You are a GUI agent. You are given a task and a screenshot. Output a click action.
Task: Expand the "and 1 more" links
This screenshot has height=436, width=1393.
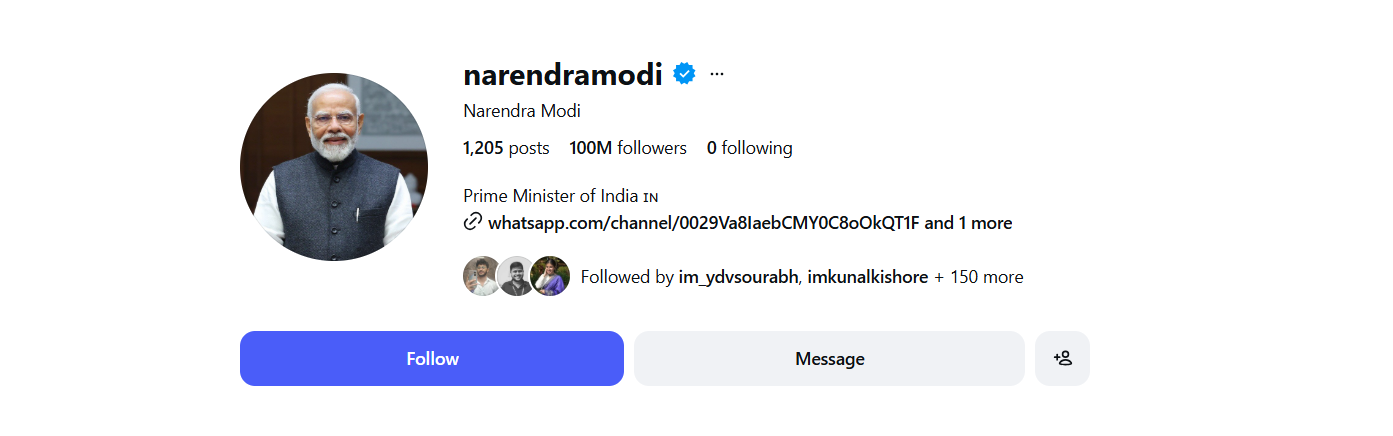[968, 223]
